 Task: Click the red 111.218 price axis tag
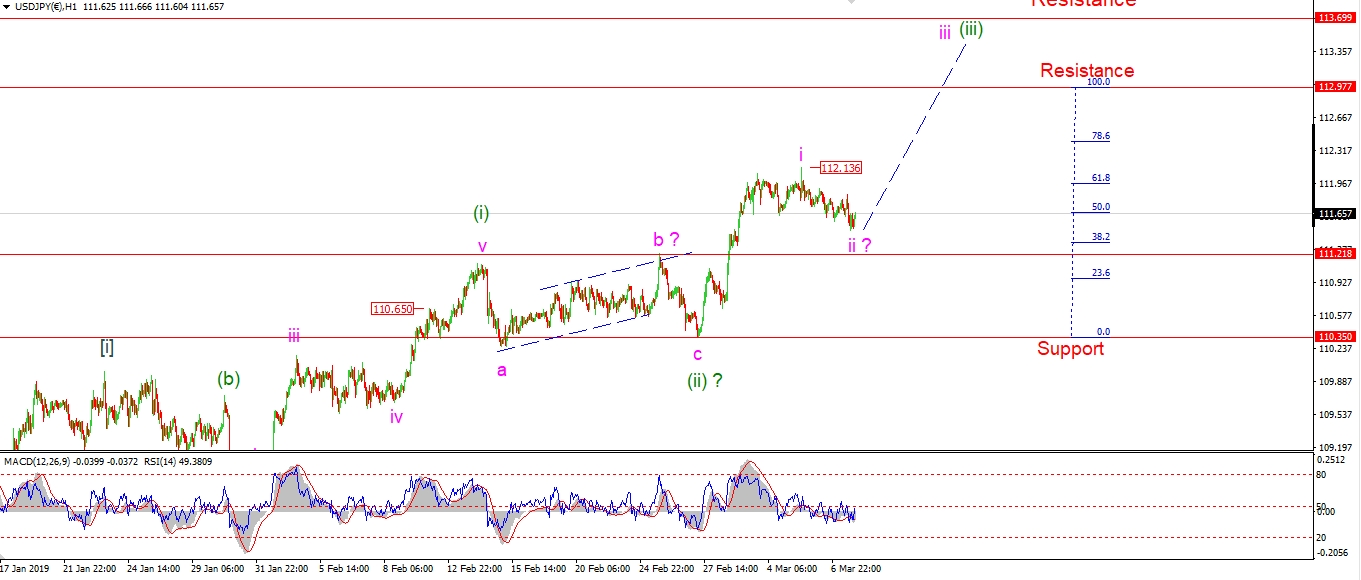[1336, 255]
